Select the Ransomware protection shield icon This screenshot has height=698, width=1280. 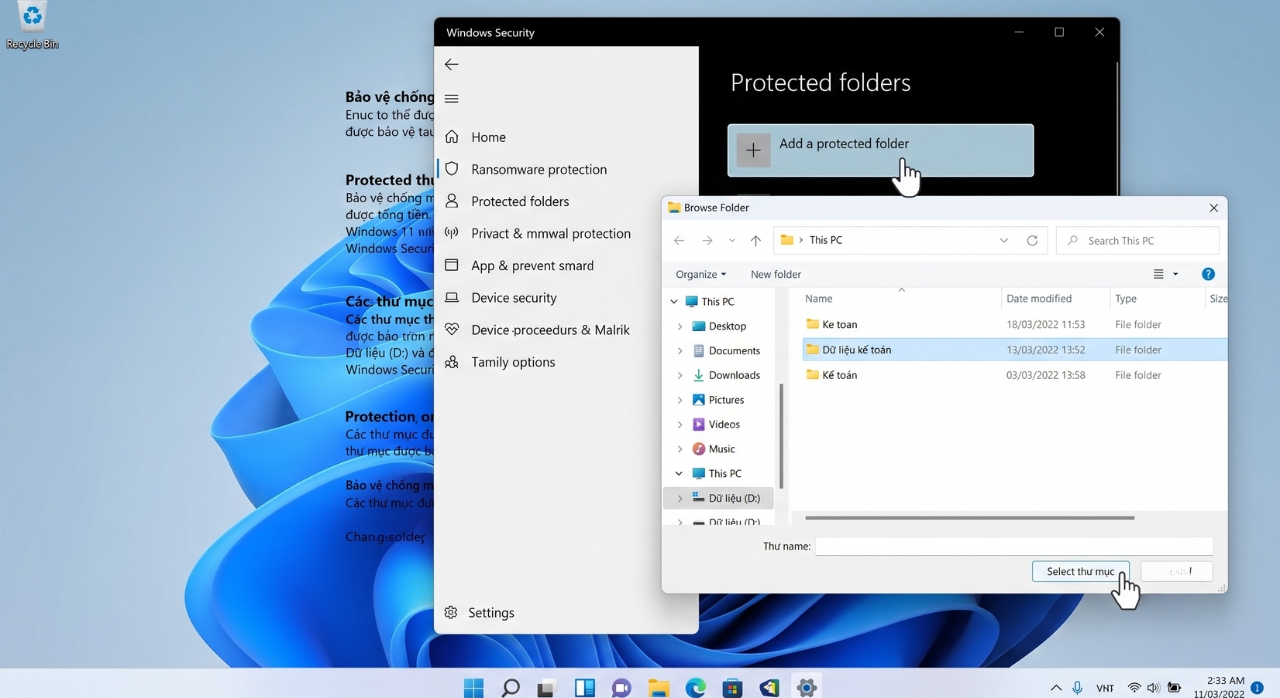[x=451, y=169]
